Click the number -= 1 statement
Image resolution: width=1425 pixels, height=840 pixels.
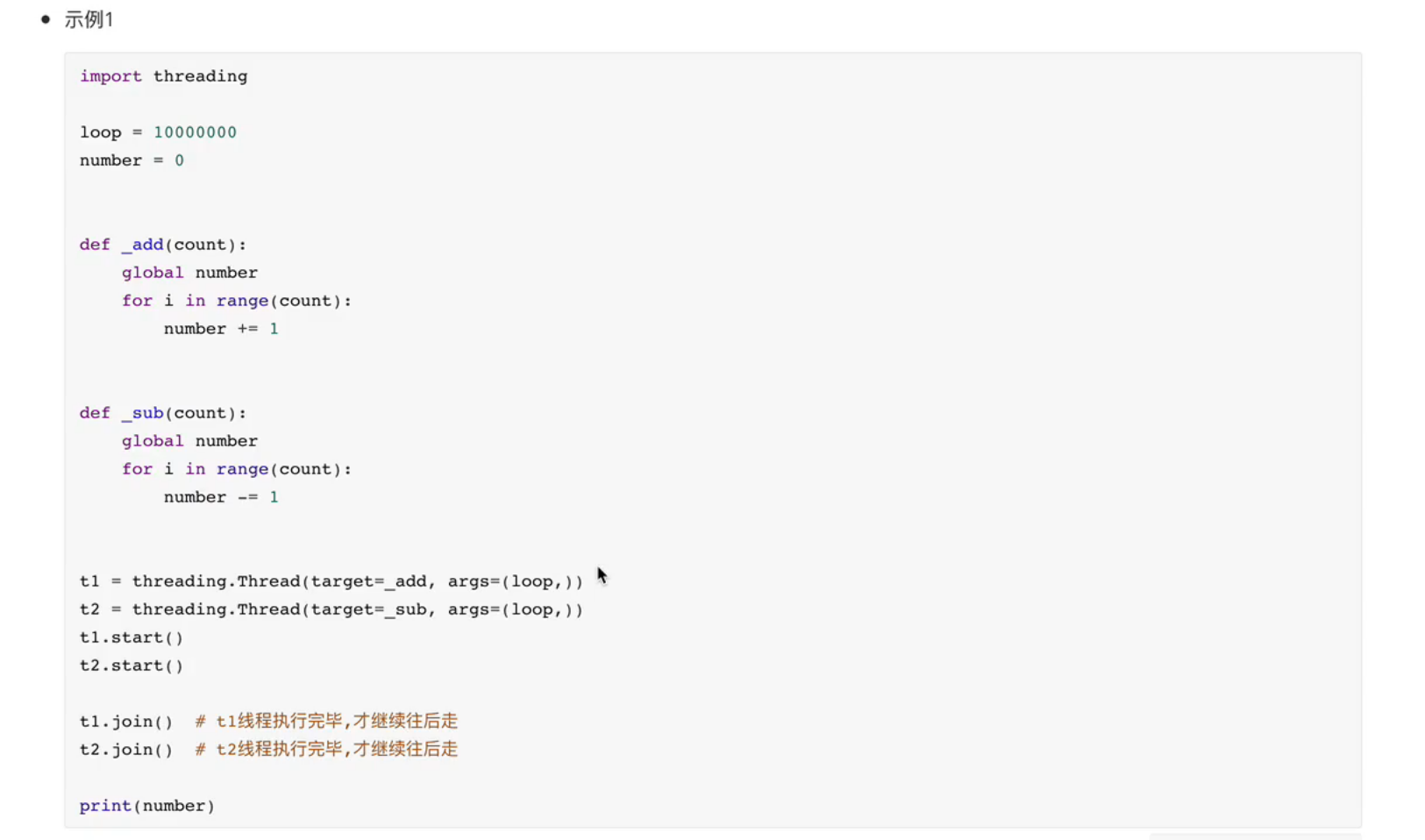coord(221,497)
